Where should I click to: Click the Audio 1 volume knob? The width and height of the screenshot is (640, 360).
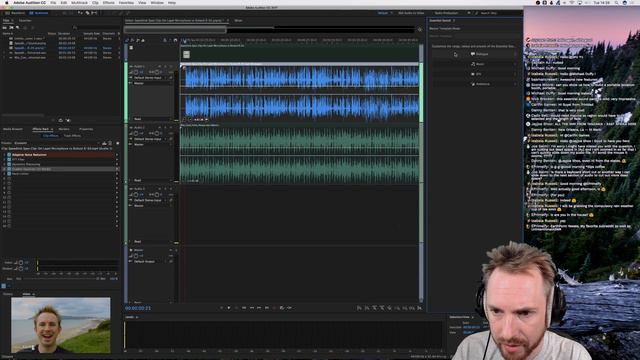click(136, 72)
